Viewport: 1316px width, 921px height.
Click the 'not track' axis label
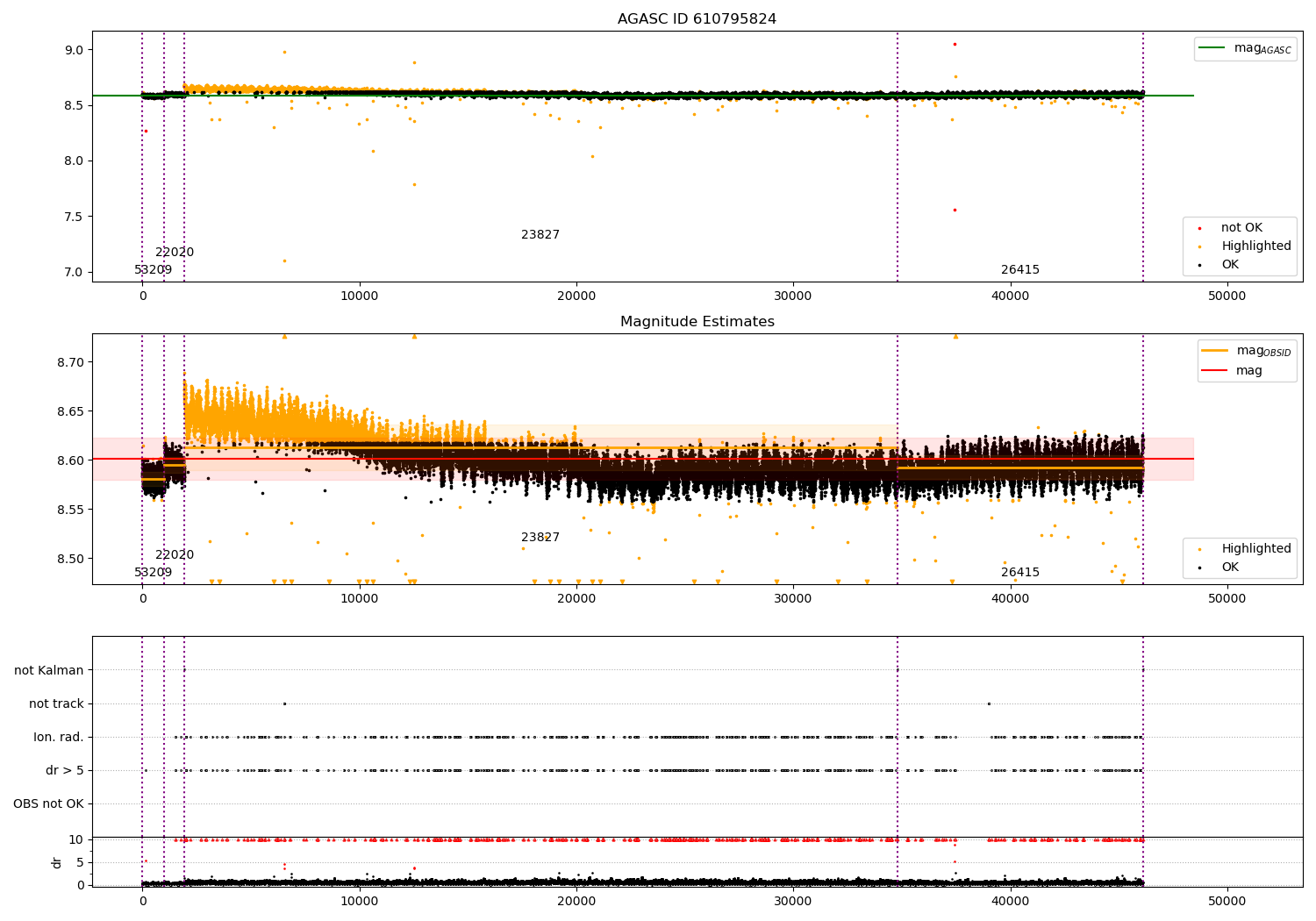point(56,704)
